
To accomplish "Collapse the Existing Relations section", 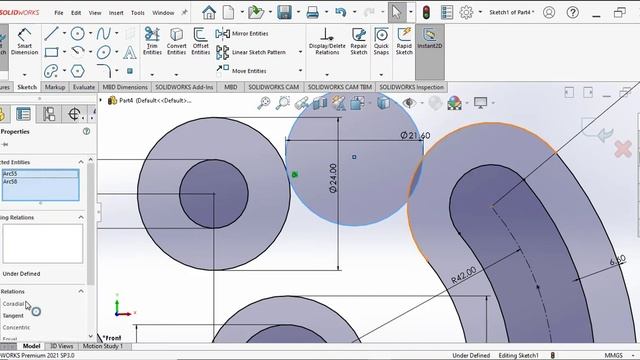I will point(81,217).
